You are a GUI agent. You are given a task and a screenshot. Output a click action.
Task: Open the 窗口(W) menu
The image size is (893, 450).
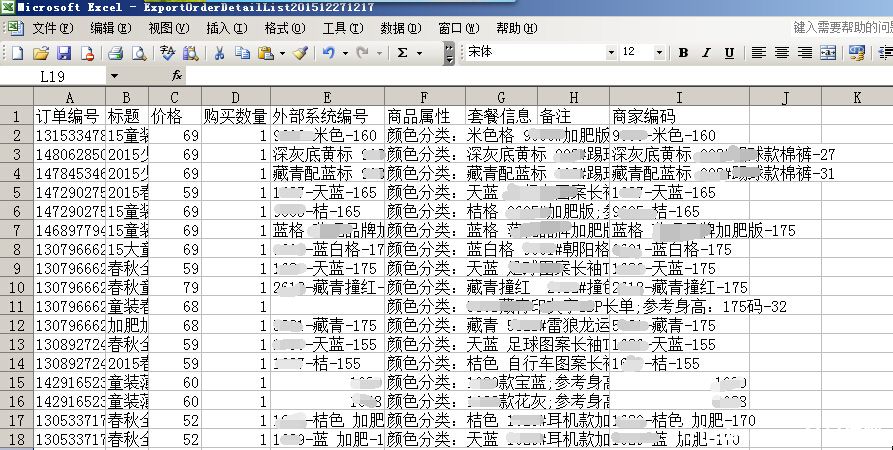pyautogui.click(x=459, y=28)
